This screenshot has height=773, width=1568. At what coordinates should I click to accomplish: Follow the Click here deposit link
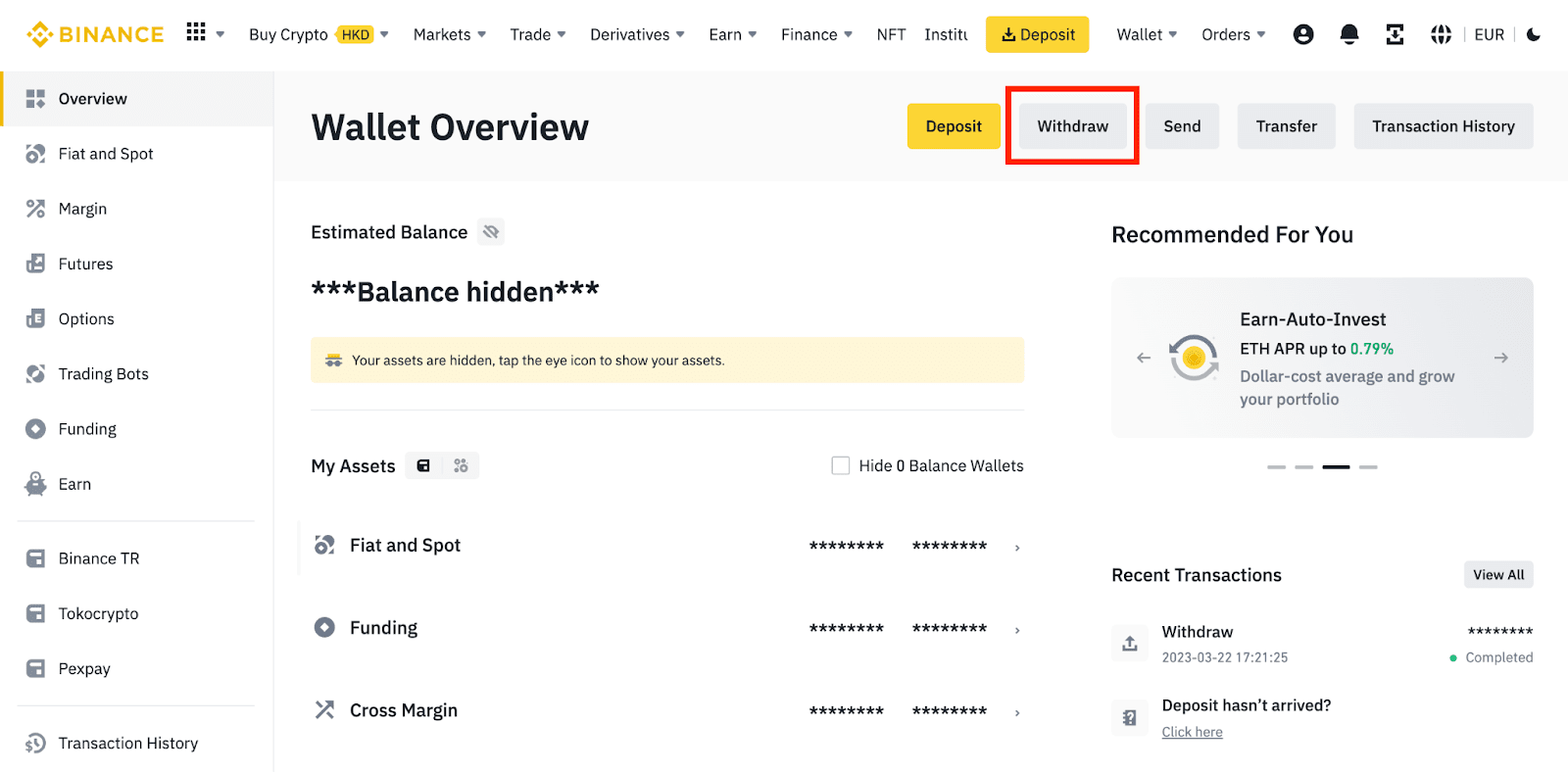tap(1192, 732)
